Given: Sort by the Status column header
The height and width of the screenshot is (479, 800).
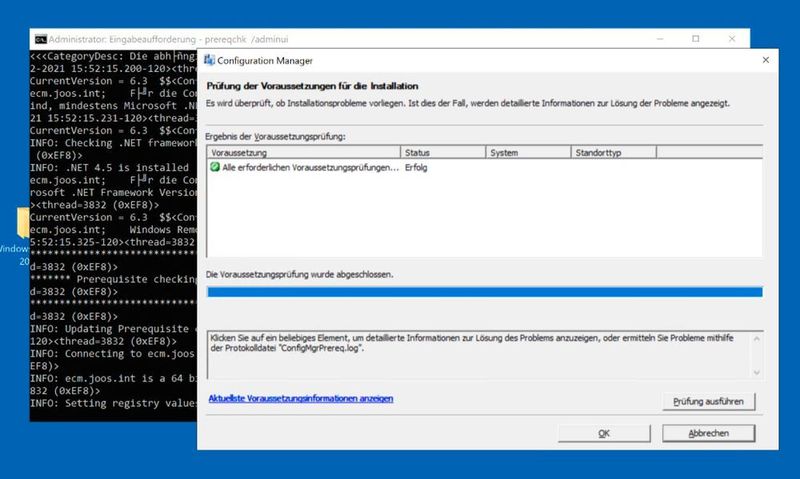Looking at the screenshot, I should coord(443,152).
